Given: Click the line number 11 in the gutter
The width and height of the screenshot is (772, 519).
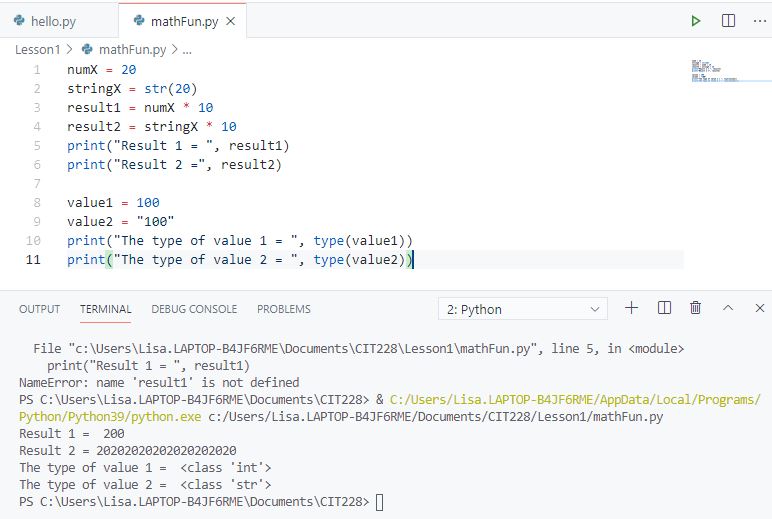Looking at the screenshot, I should [x=33, y=260].
